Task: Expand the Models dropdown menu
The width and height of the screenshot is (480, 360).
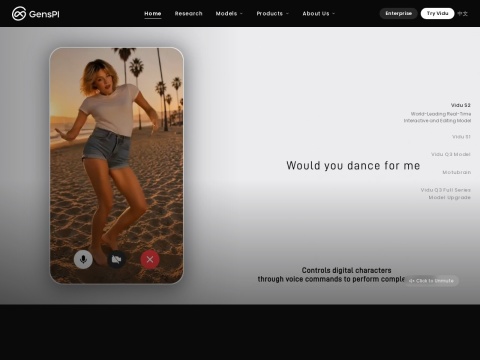Action: [229, 13]
